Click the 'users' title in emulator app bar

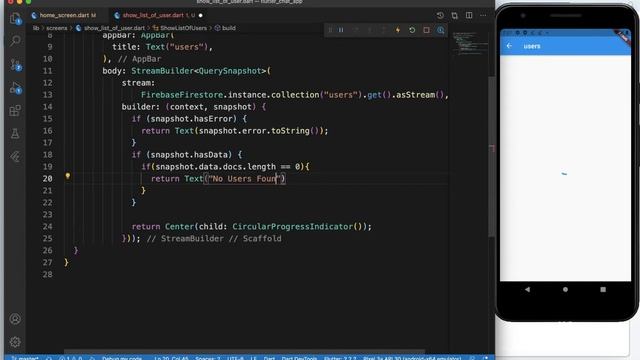532,47
